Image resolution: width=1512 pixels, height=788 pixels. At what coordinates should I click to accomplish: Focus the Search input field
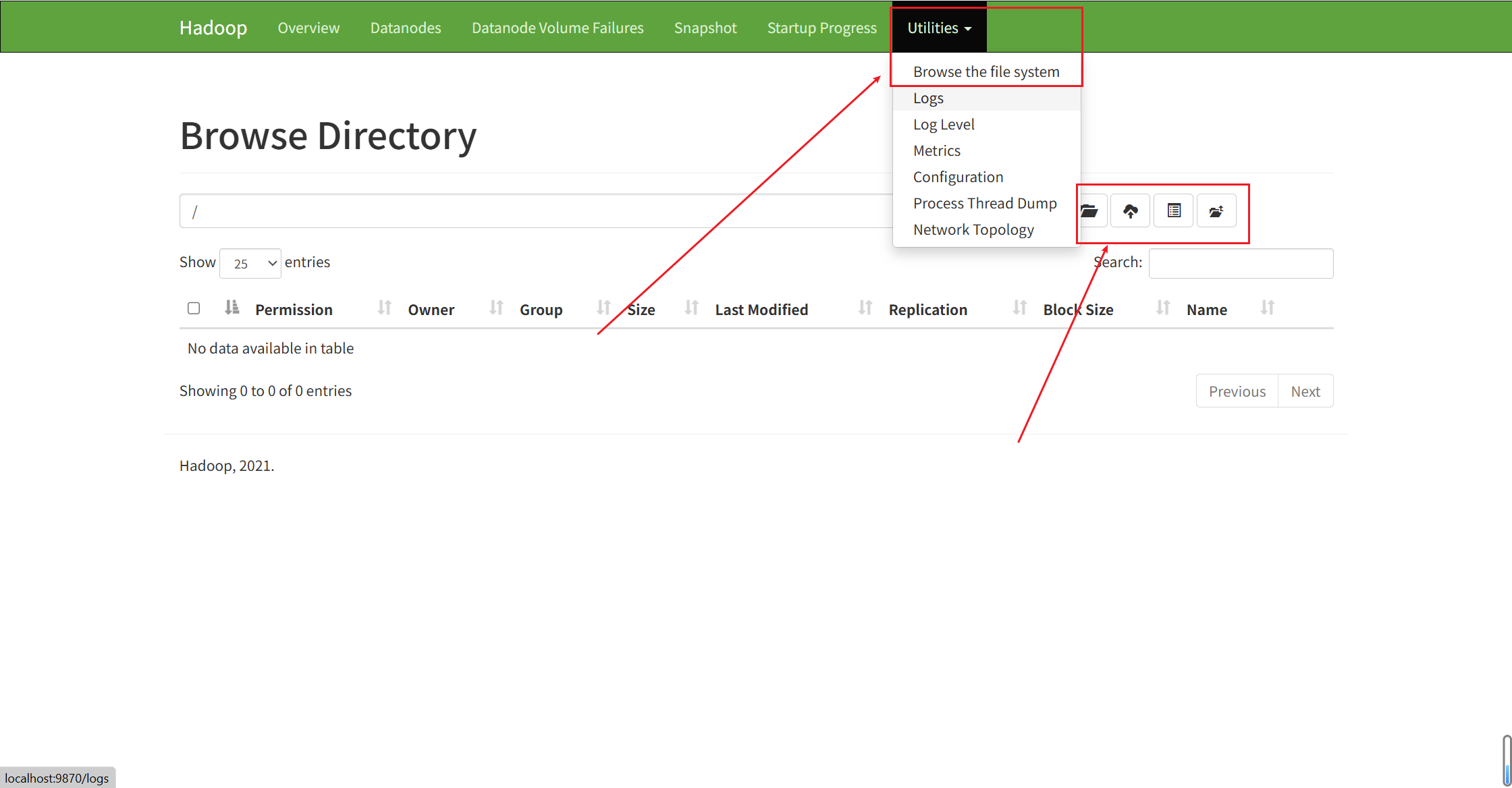pyautogui.click(x=1241, y=263)
